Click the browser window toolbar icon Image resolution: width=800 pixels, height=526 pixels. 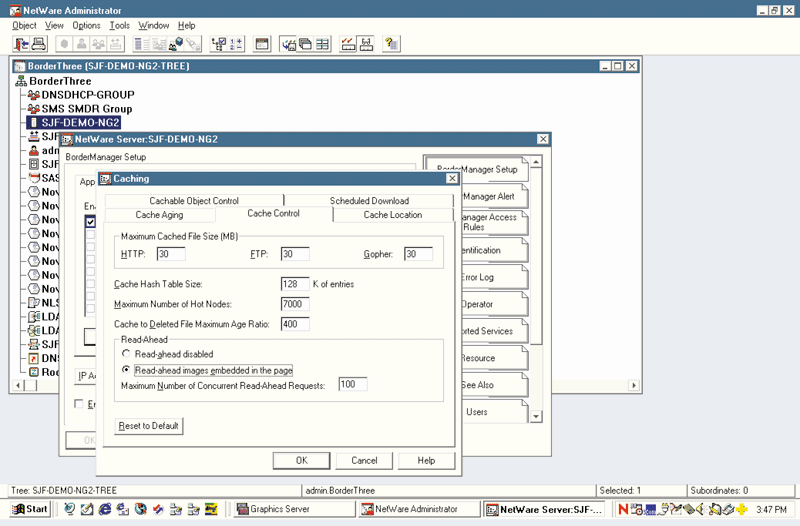(262, 44)
